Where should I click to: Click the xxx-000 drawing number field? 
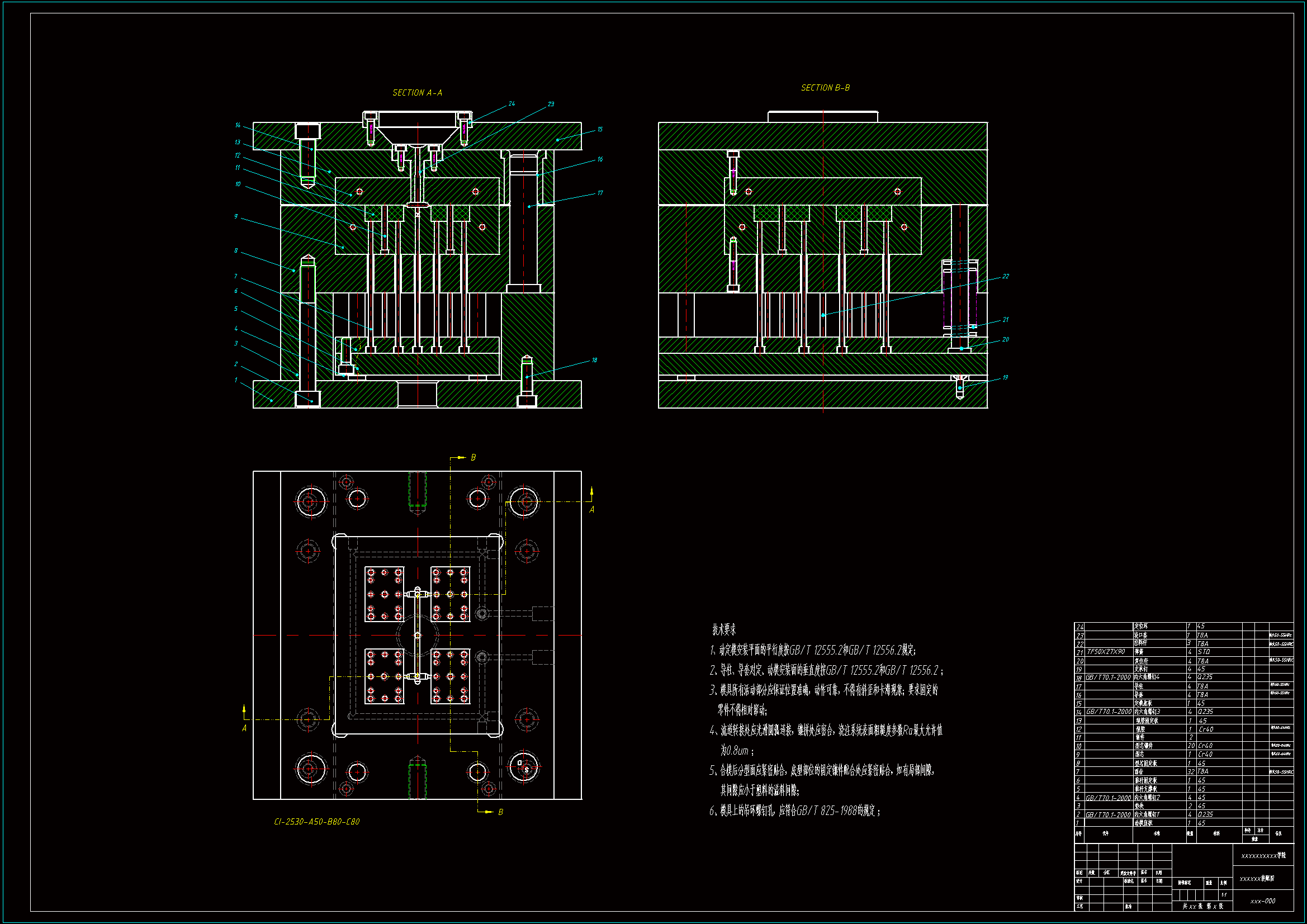[x=1263, y=901]
